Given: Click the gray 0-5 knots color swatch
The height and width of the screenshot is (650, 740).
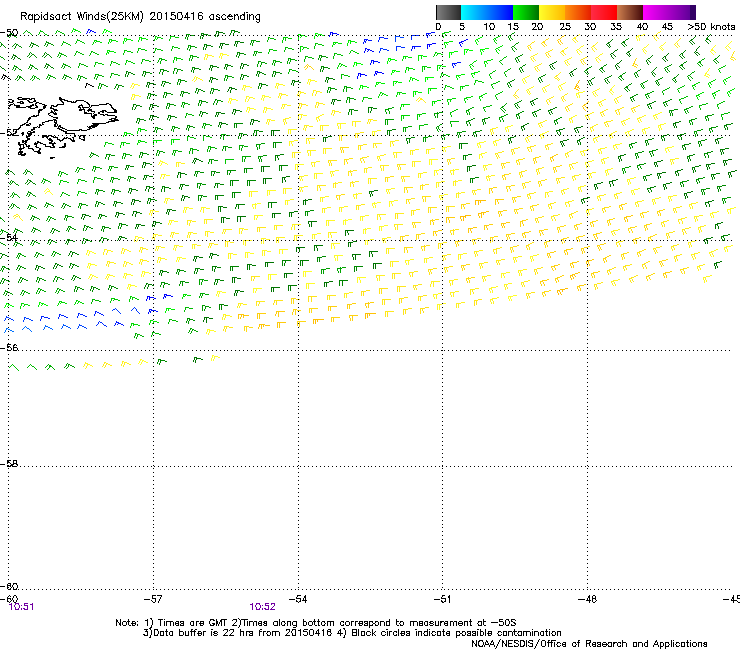Looking at the screenshot, I should 448,12.
